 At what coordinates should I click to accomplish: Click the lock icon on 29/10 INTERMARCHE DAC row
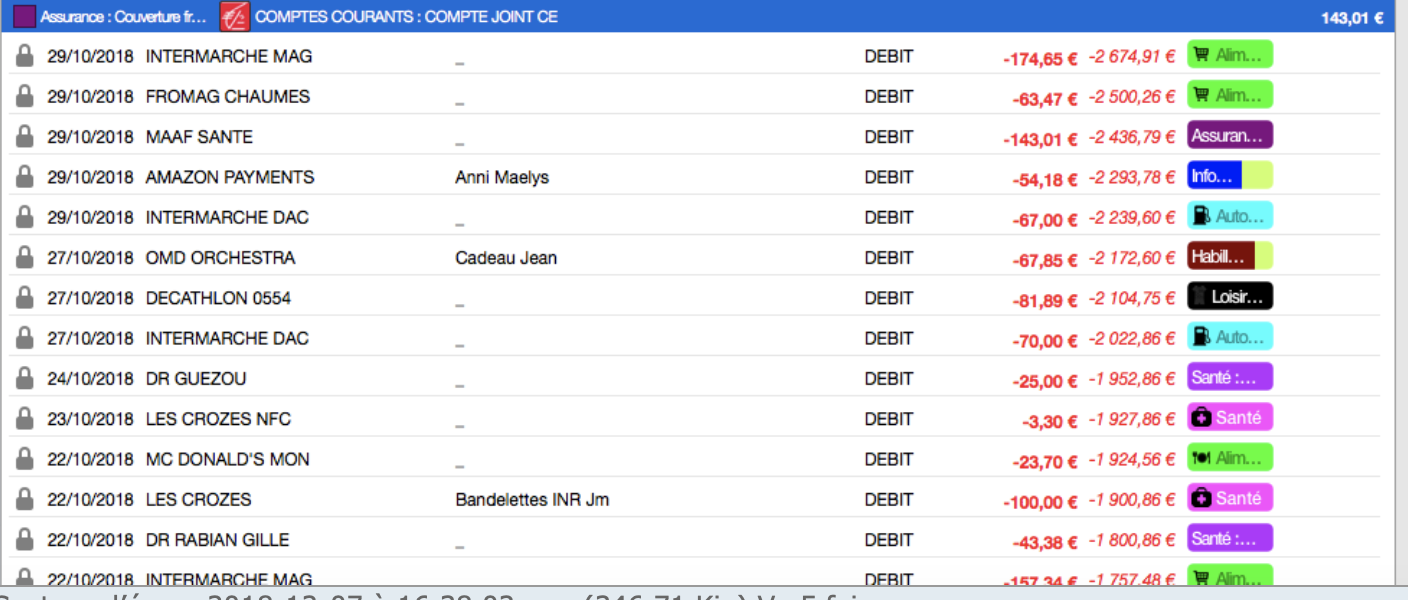[24, 217]
